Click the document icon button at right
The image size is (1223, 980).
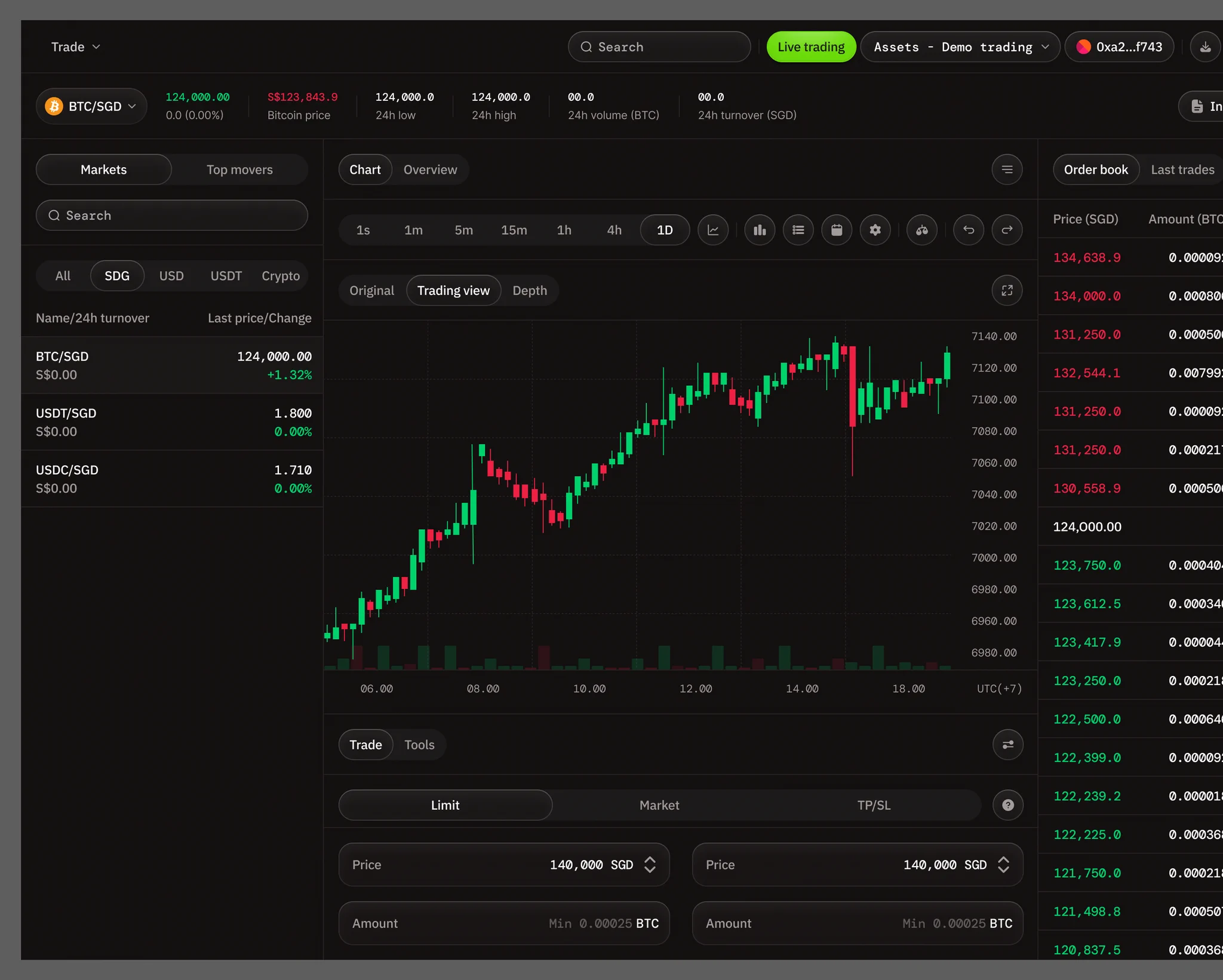1202,106
